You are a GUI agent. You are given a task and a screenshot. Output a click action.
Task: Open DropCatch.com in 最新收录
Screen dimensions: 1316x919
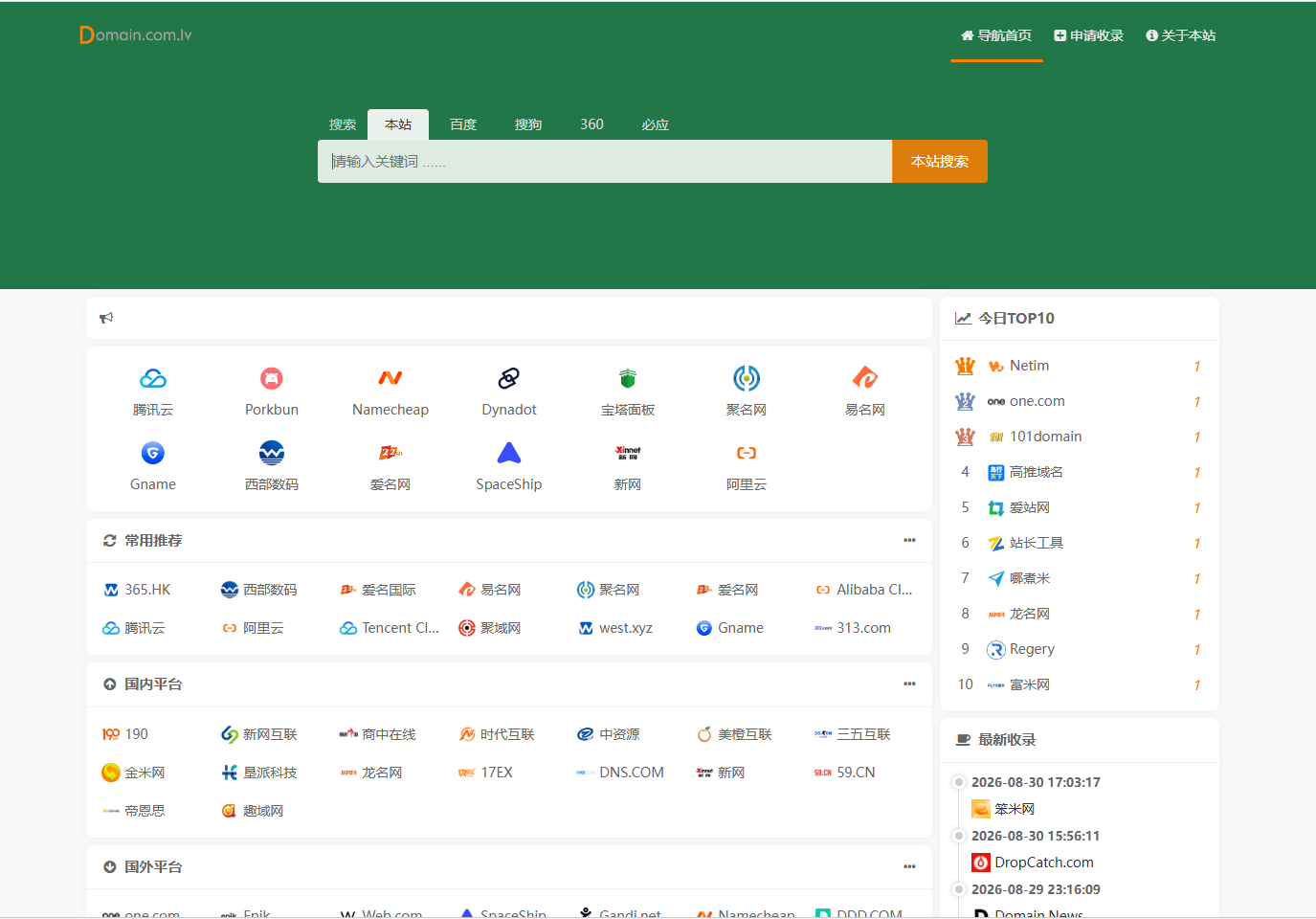[1033, 863]
